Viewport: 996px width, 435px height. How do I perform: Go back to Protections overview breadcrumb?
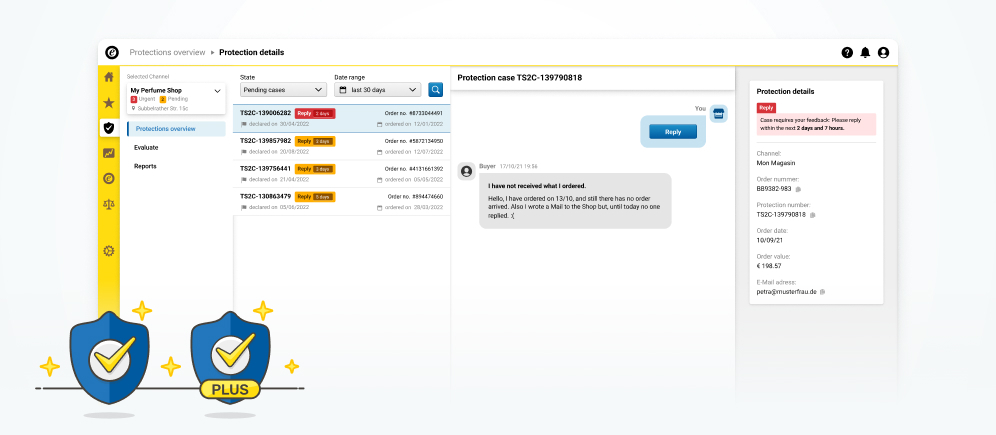click(167, 53)
